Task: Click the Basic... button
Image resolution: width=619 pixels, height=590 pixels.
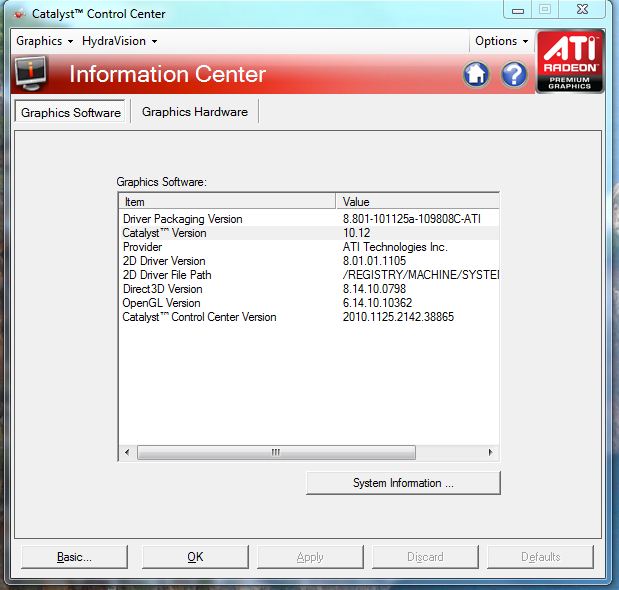Action: 74,557
